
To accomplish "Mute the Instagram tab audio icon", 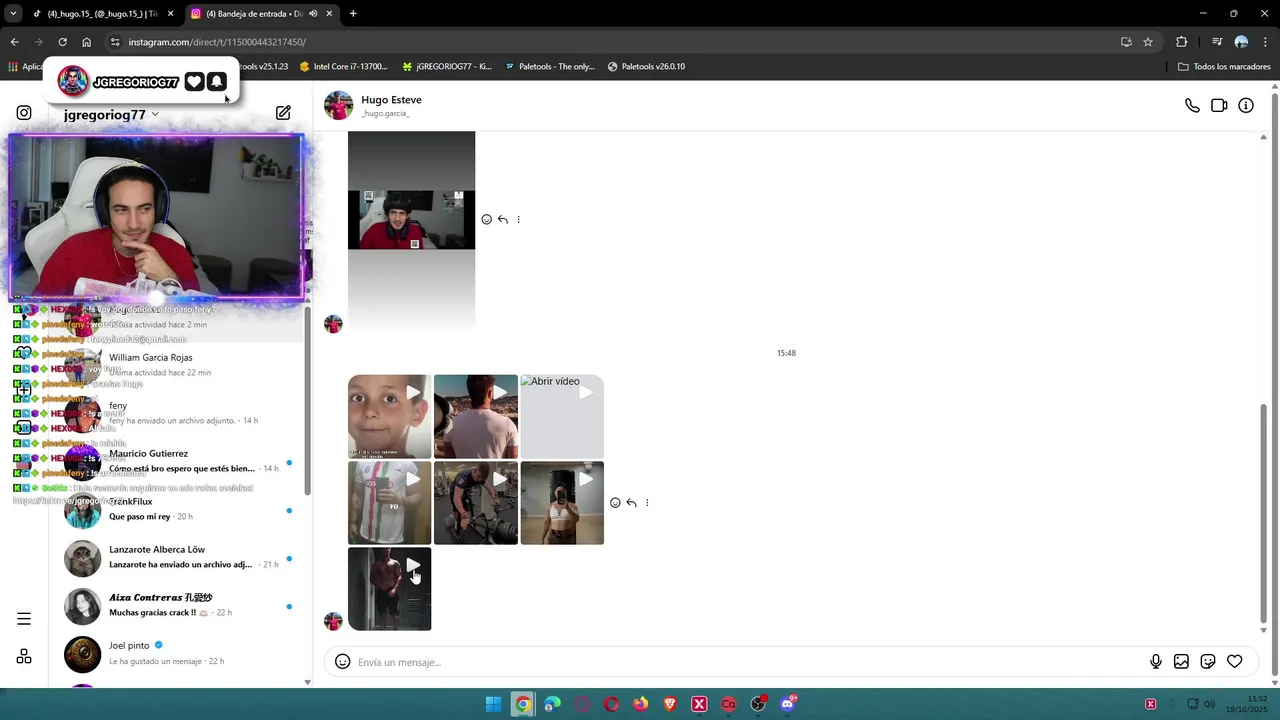I will pyautogui.click(x=313, y=14).
